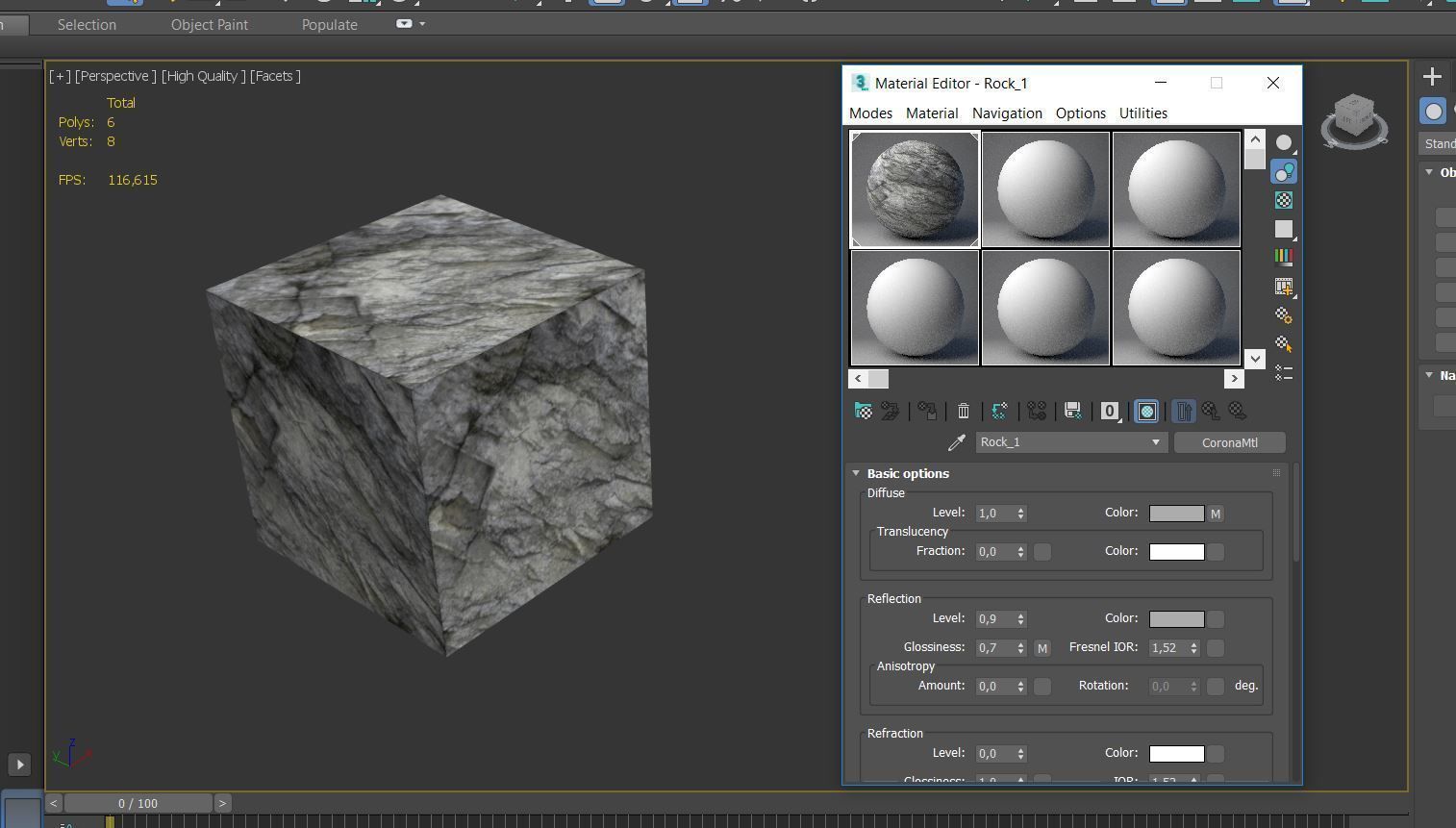Viewport: 1456px width, 828px height.
Task: Open Material/Map Navigator list icon
Action: [x=1284, y=372]
